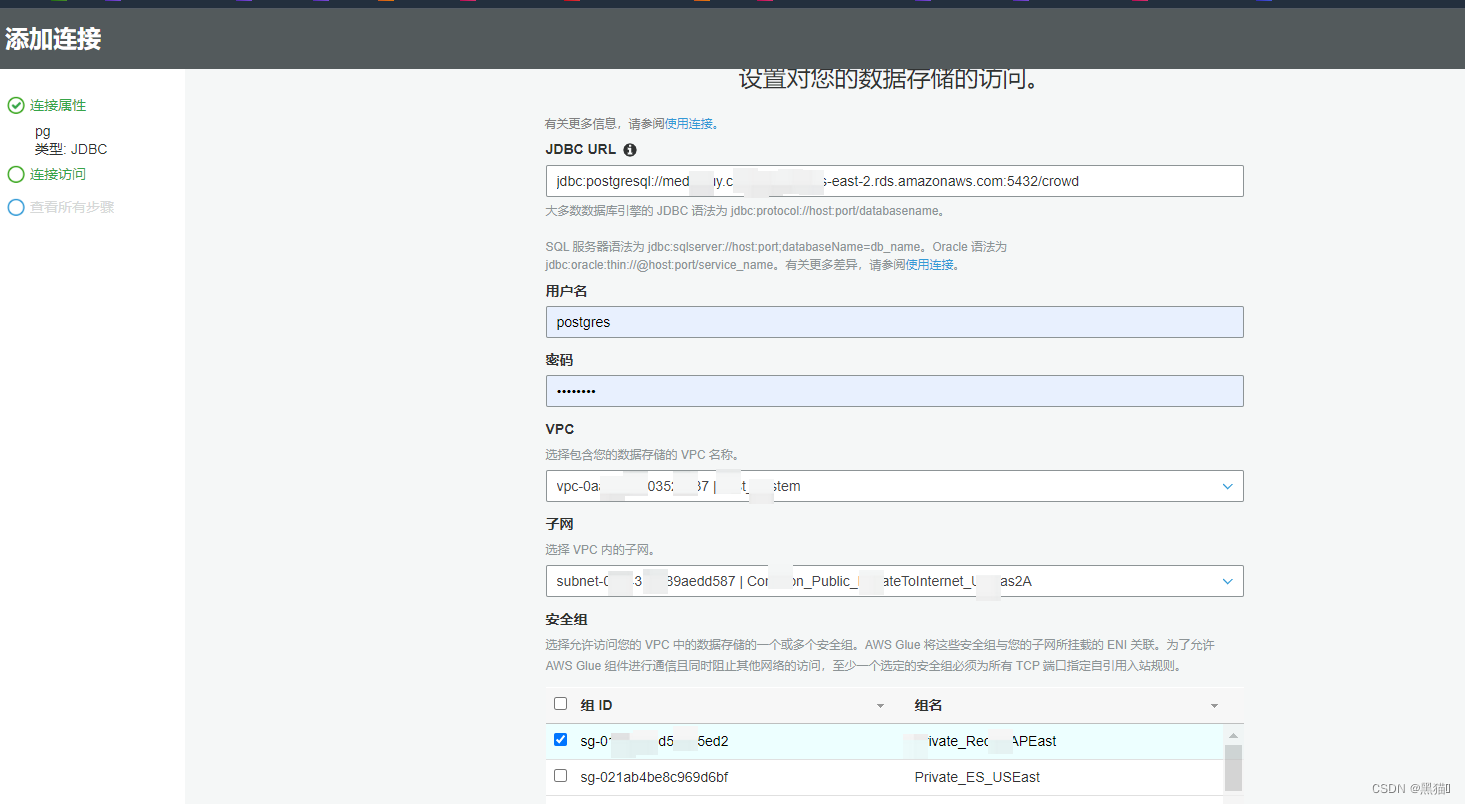Click the pg connection name in the sidebar
This screenshot has height=804, width=1465.
tap(42, 131)
